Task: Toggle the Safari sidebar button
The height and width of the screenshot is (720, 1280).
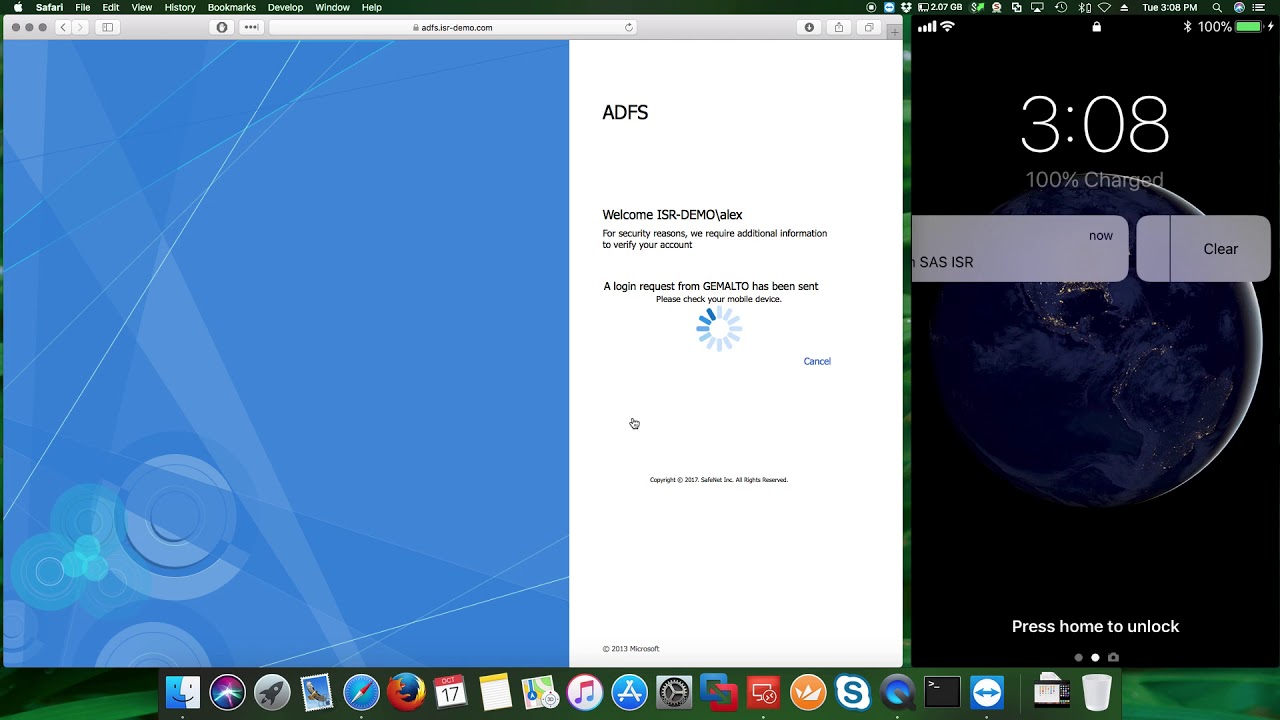Action: 108,27
